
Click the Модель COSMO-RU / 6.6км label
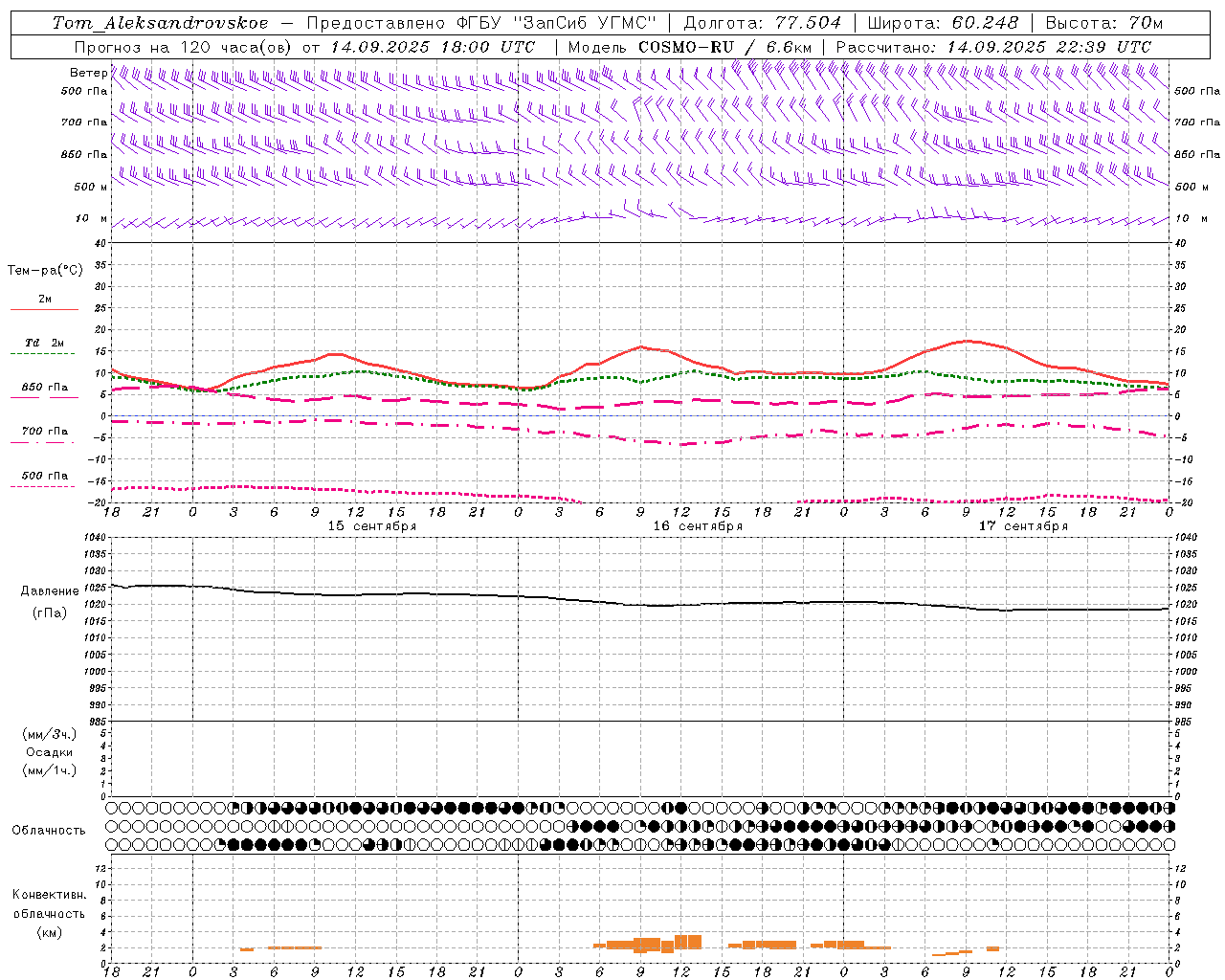coord(690,47)
